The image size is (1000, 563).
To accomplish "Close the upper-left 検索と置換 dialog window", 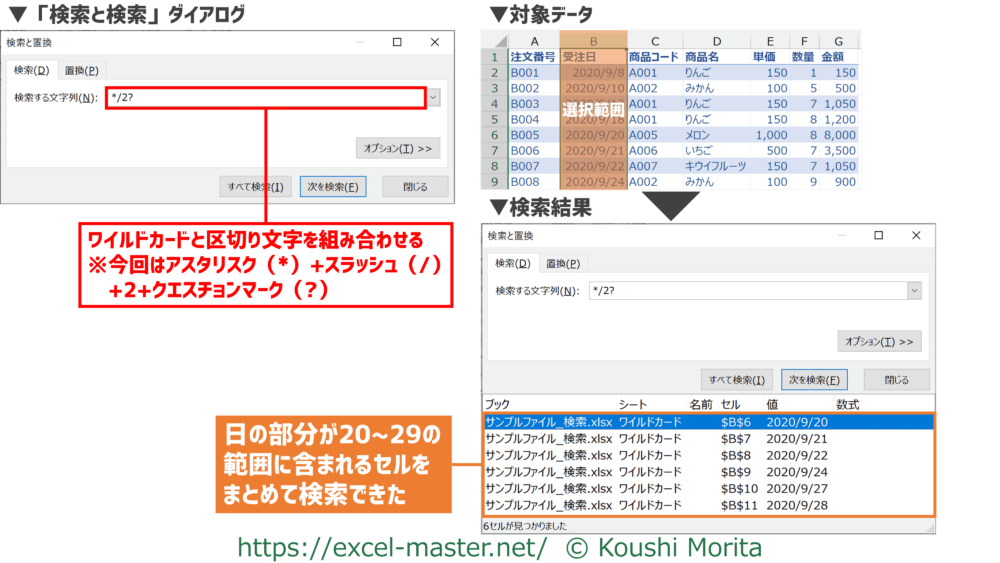I will coord(434,43).
